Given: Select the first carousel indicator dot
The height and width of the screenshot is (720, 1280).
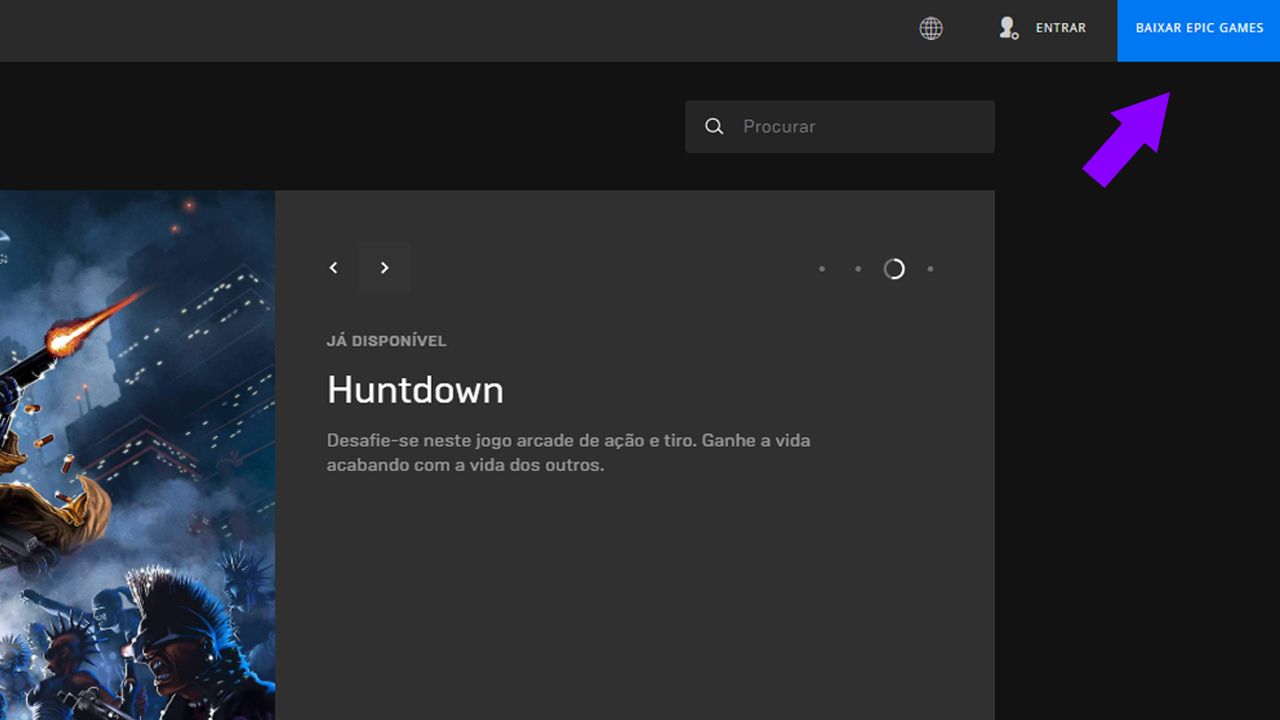Looking at the screenshot, I should [x=822, y=269].
